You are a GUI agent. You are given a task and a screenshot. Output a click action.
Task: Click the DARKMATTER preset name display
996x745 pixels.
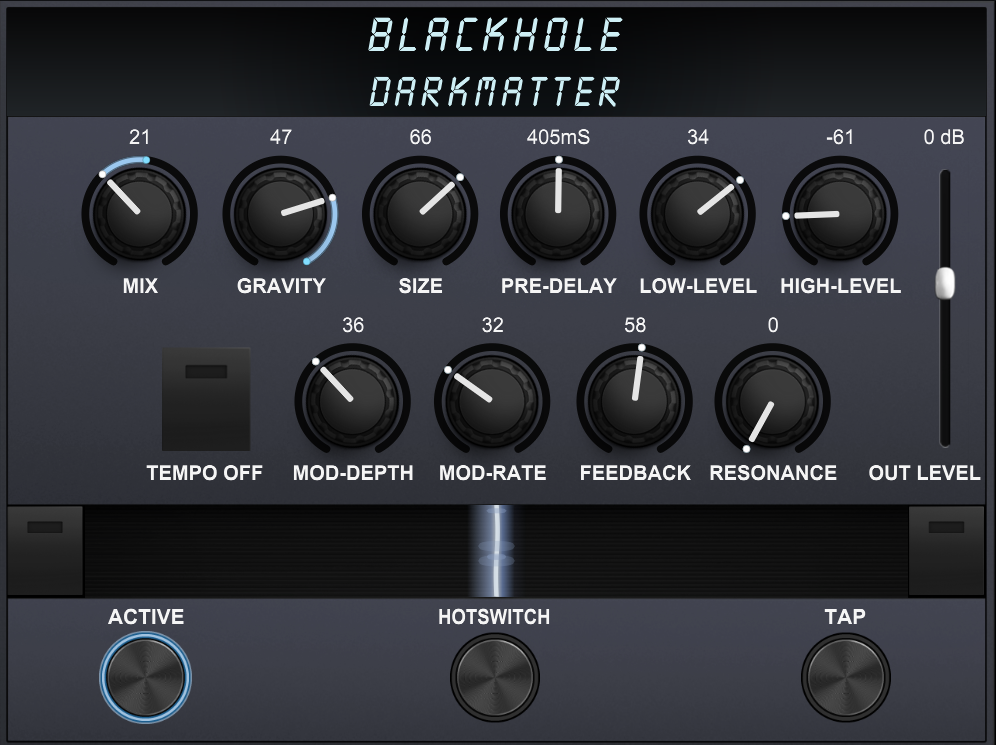click(x=494, y=91)
